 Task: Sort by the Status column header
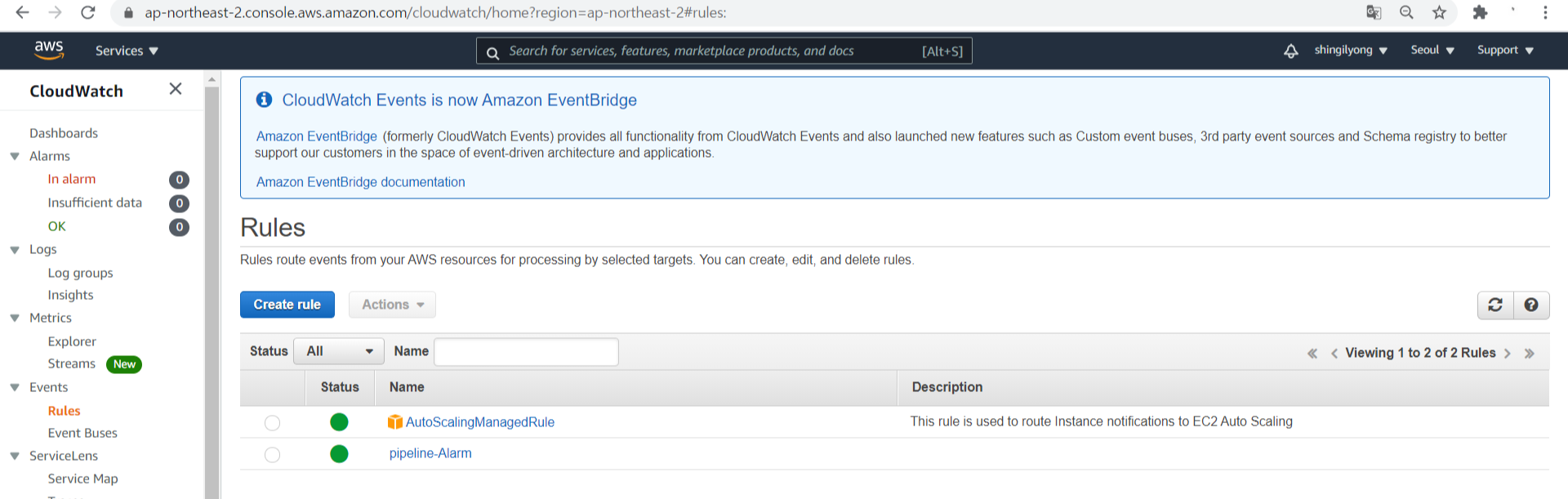pos(340,387)
